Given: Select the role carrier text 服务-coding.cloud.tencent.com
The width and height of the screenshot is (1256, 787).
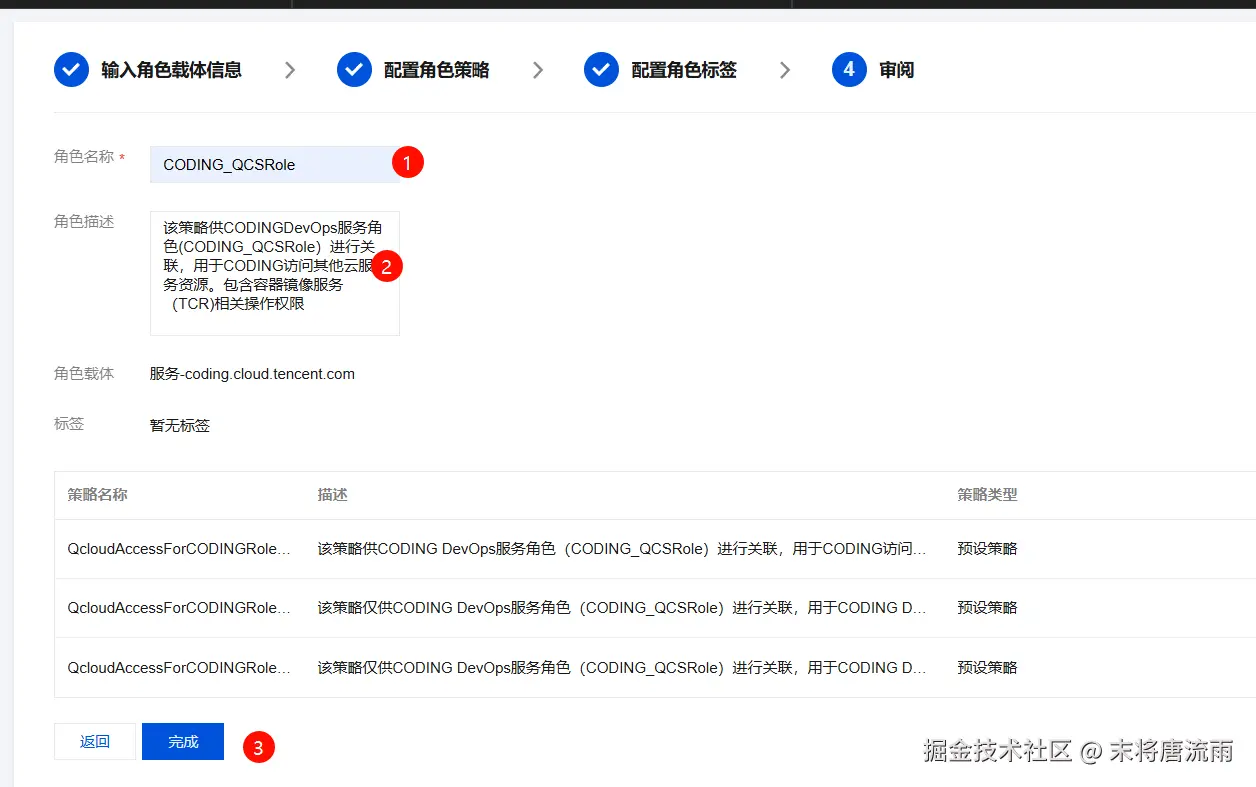Looking at the screenshot, I should click(252, 374).
